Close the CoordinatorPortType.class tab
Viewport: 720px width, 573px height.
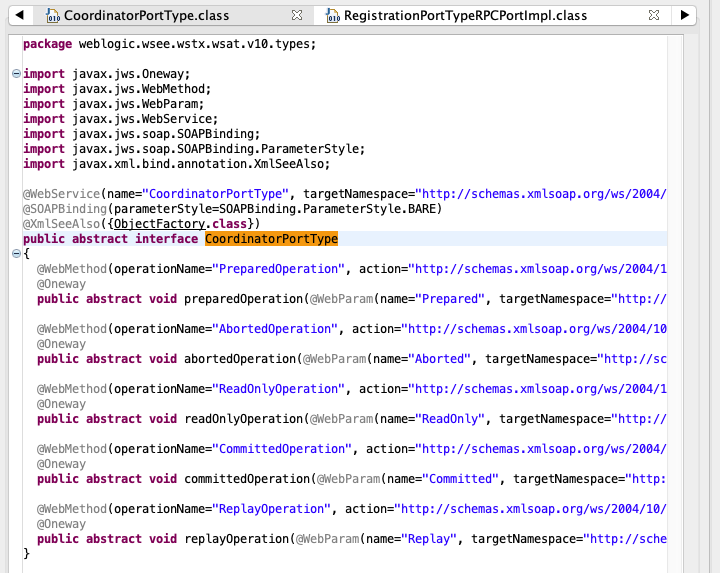tap(297, 16)
